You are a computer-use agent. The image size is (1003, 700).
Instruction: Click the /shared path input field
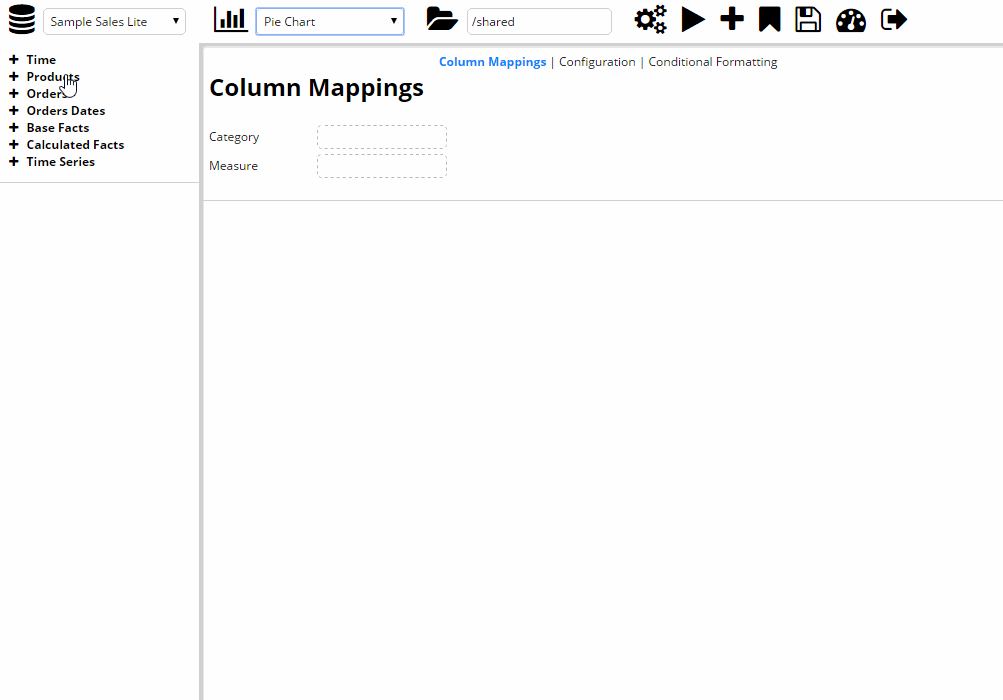(x=539, y=22)
